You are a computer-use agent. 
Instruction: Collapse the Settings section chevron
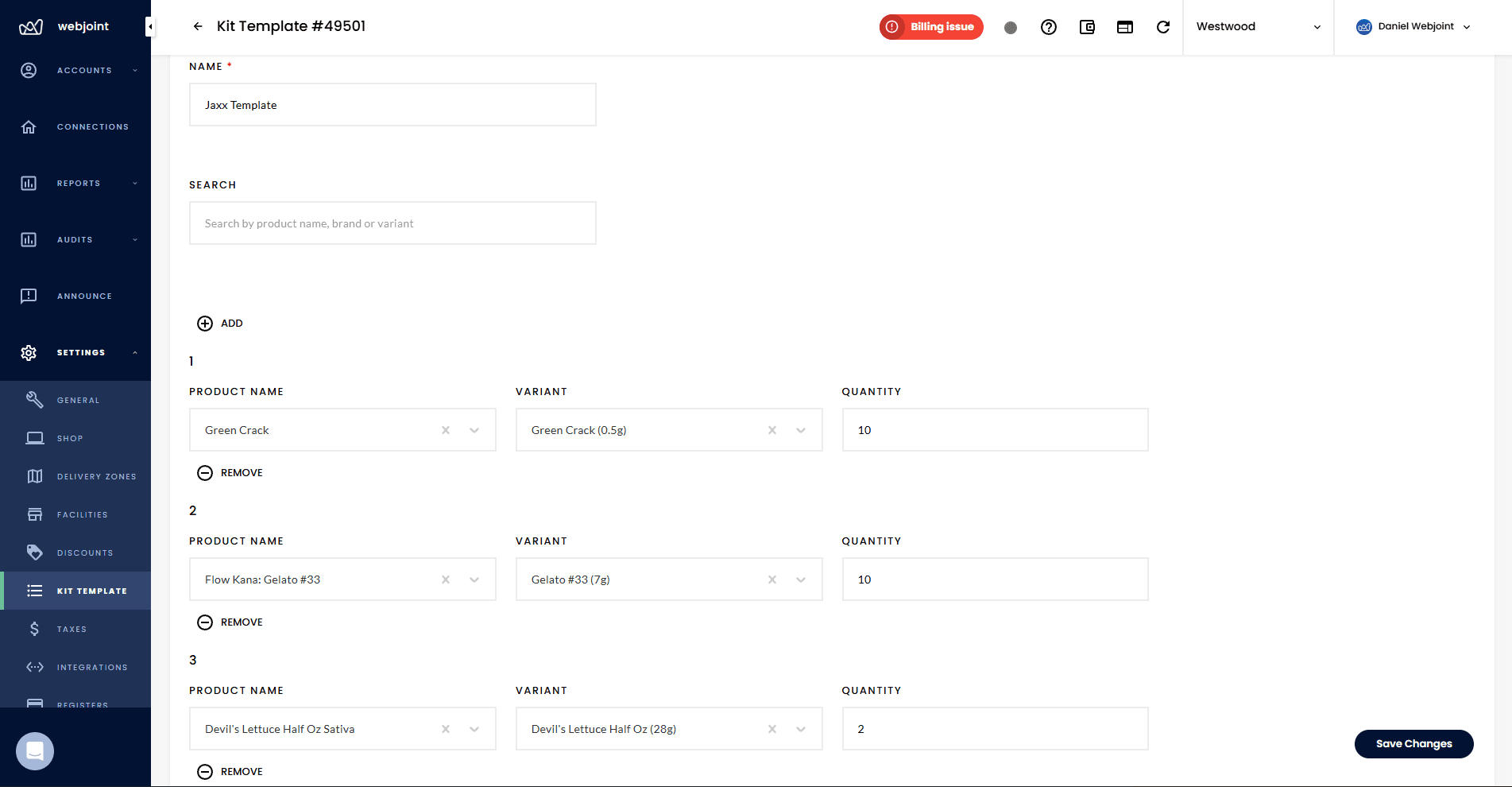pyautogui.click(x=133, y=352)
